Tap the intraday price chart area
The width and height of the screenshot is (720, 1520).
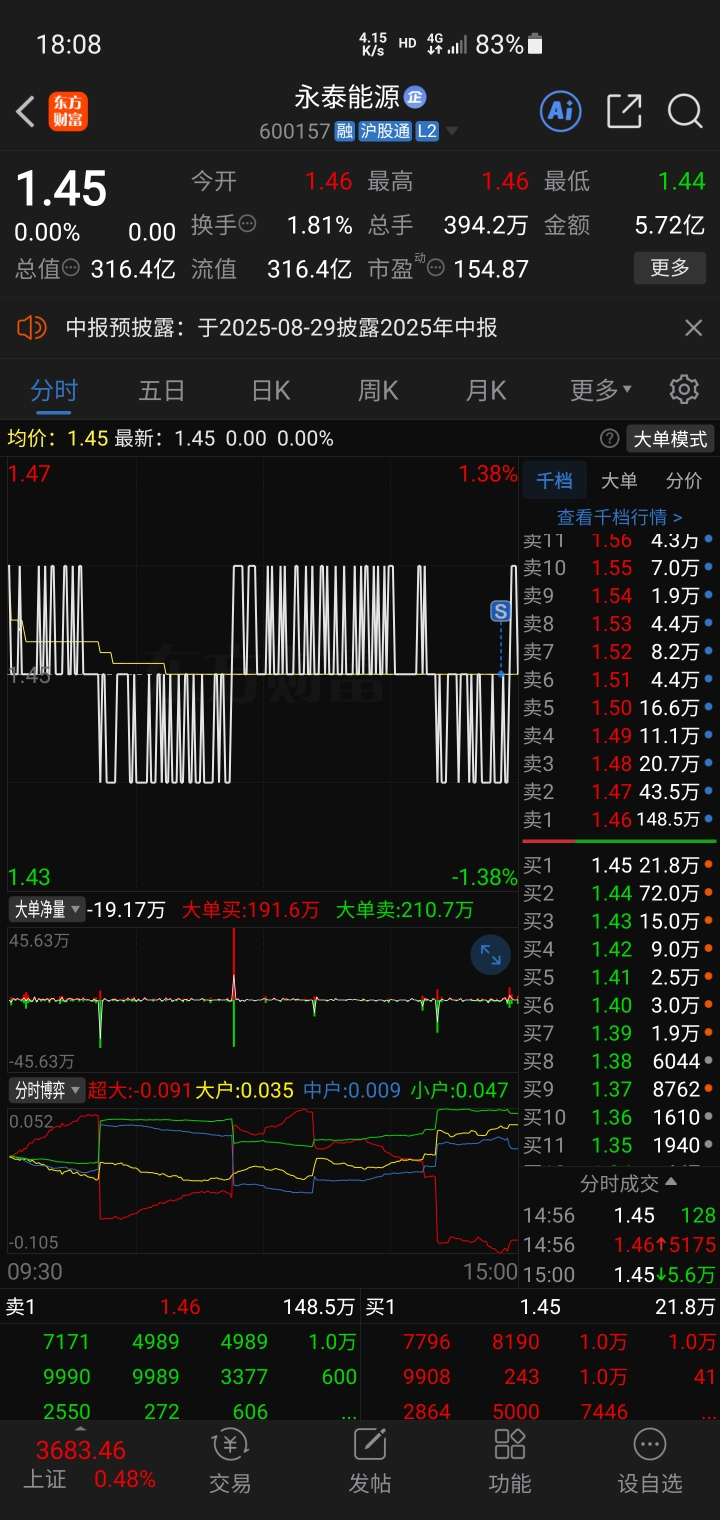coord(262,675)
